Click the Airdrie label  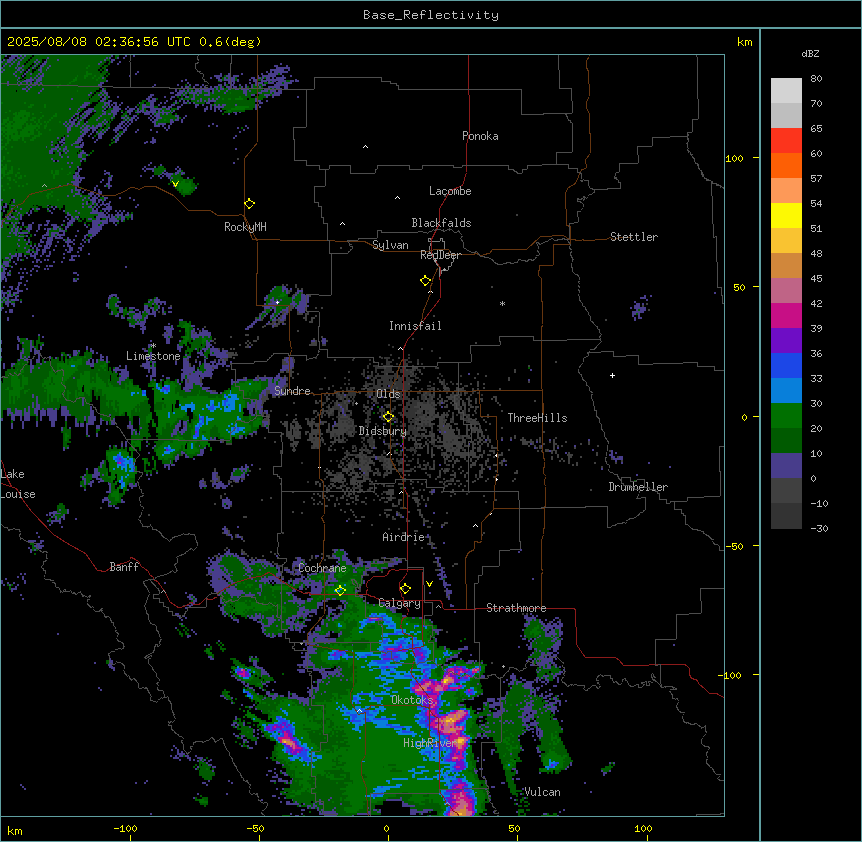403,537
